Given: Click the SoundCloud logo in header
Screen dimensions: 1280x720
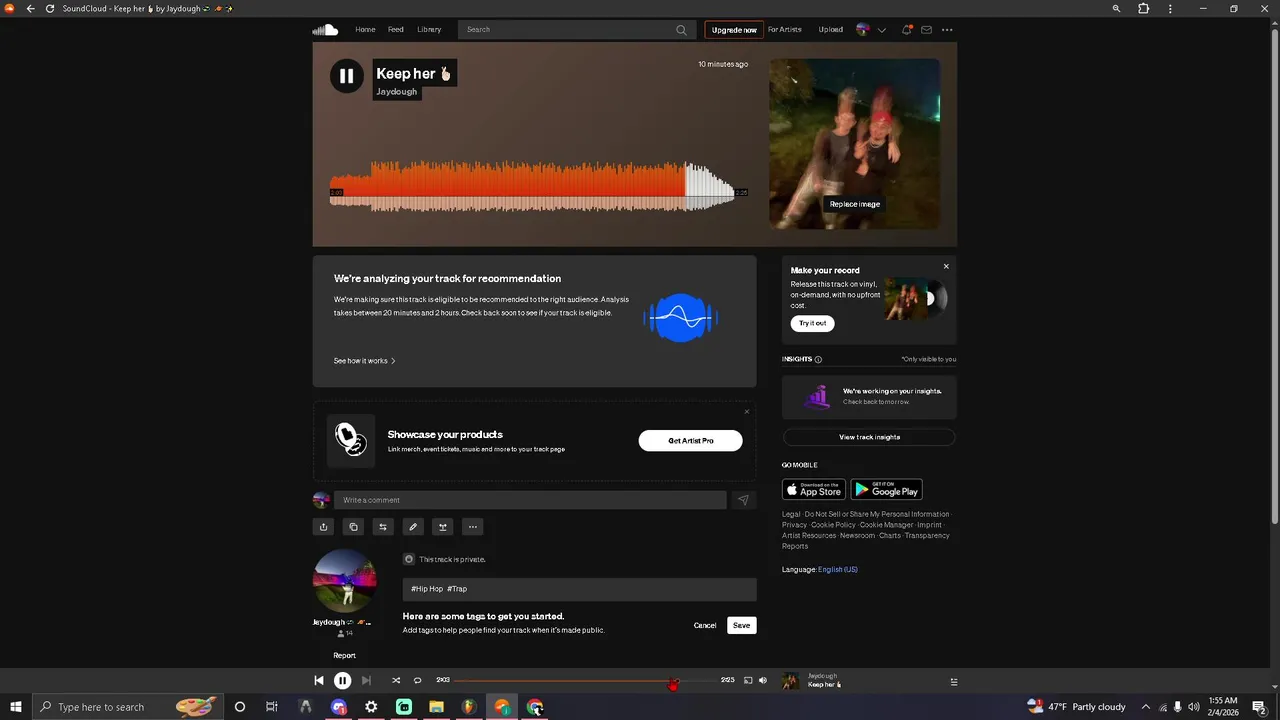Looking at the screenshot, I should tap(325, 29).
